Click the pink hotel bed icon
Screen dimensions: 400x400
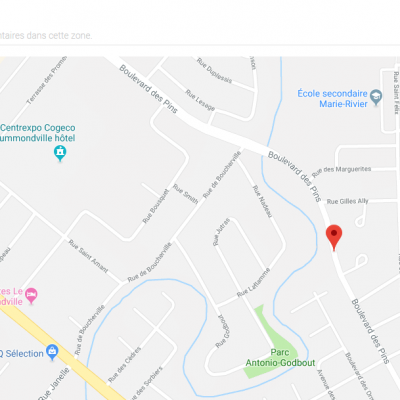click(x=31, y=296)
